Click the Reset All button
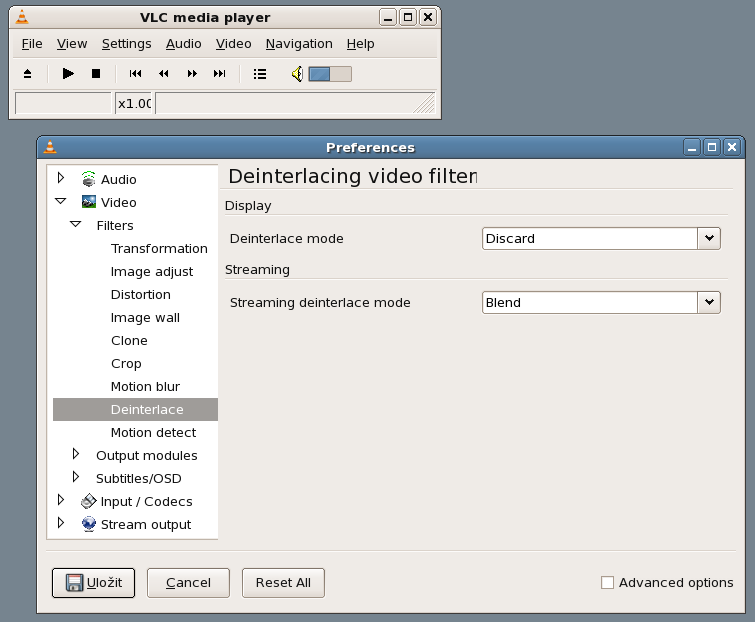 (x=283, y=583)
